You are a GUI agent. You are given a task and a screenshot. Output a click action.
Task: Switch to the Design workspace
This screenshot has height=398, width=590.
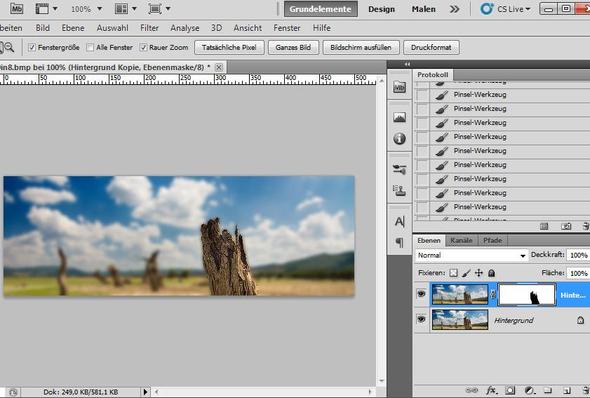[382, 9]
